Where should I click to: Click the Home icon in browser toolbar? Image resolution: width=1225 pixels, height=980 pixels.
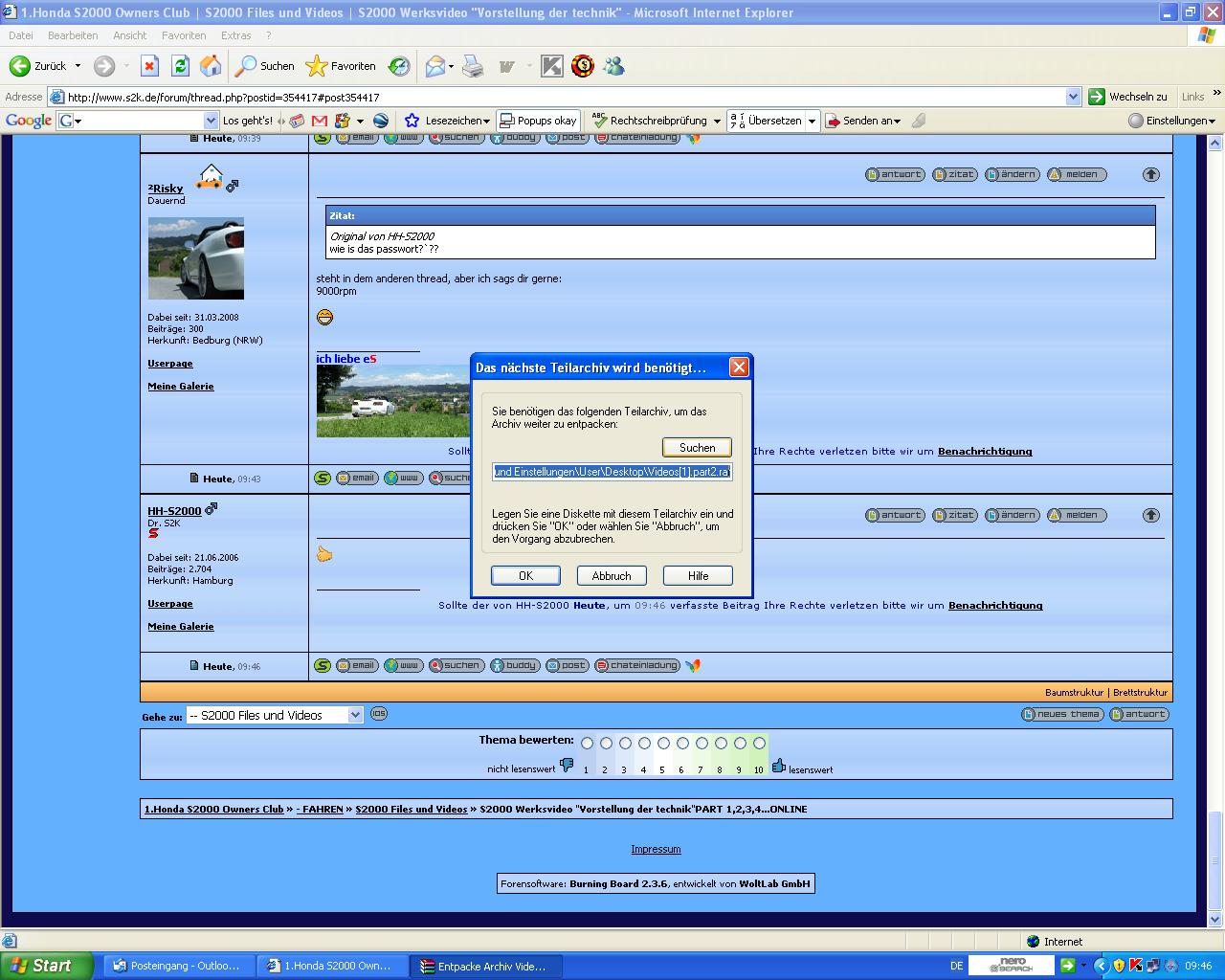(x=211, y=66)
